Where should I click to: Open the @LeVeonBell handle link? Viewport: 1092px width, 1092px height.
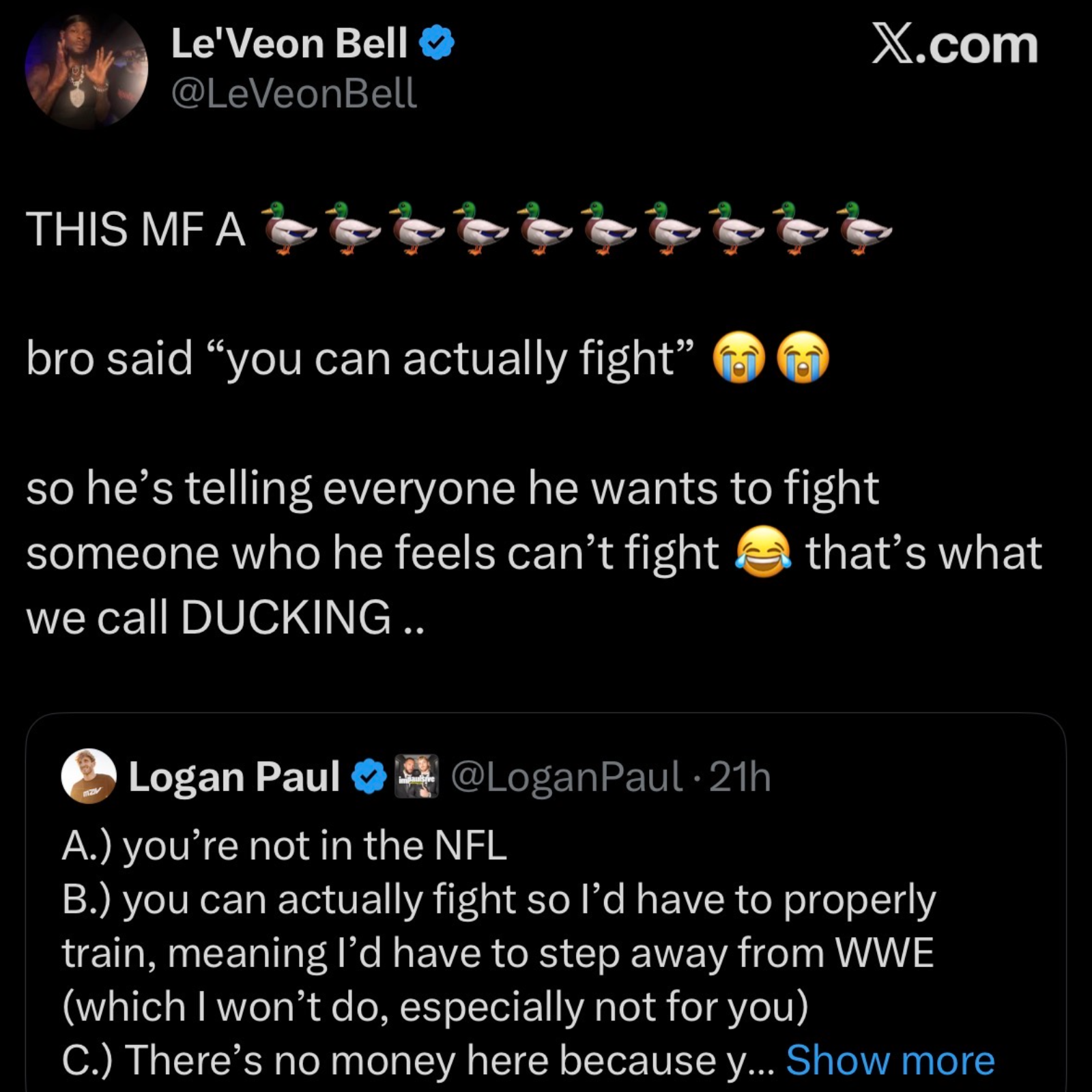293,93
